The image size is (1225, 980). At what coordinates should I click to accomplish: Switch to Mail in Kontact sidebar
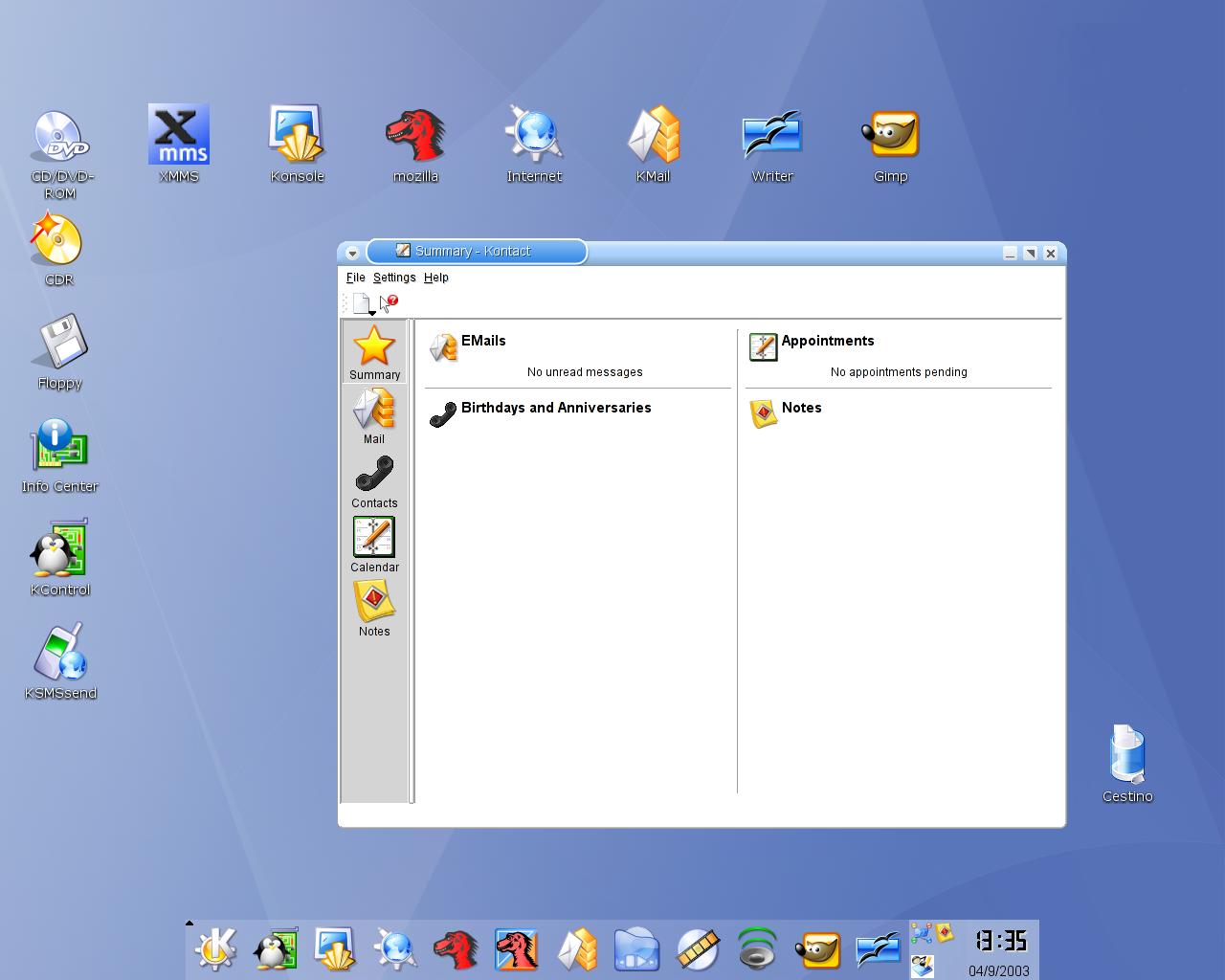click(x=374, y=416)
